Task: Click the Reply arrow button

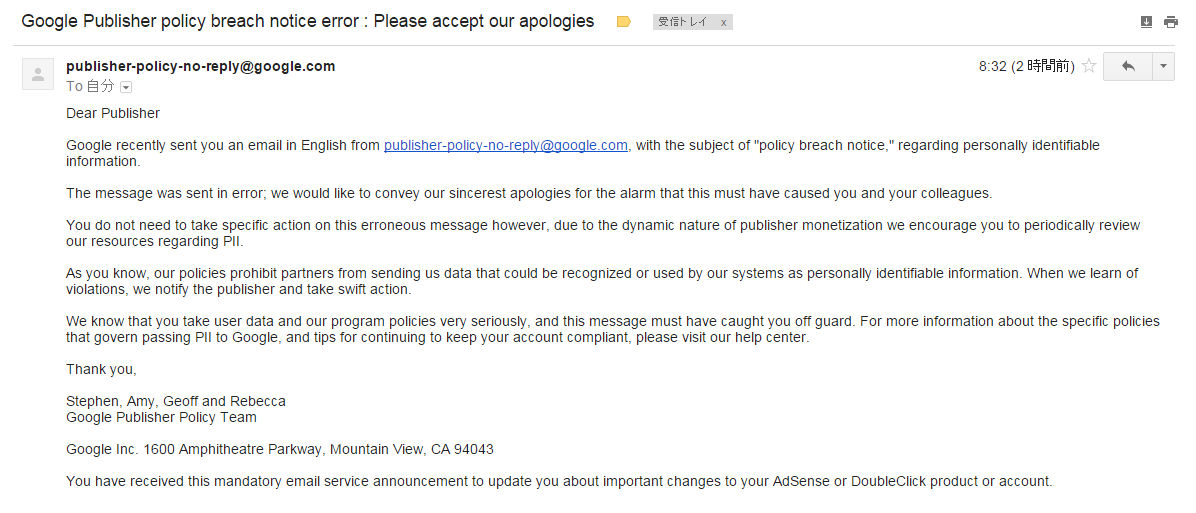Action: click(x=1128, y=66)
